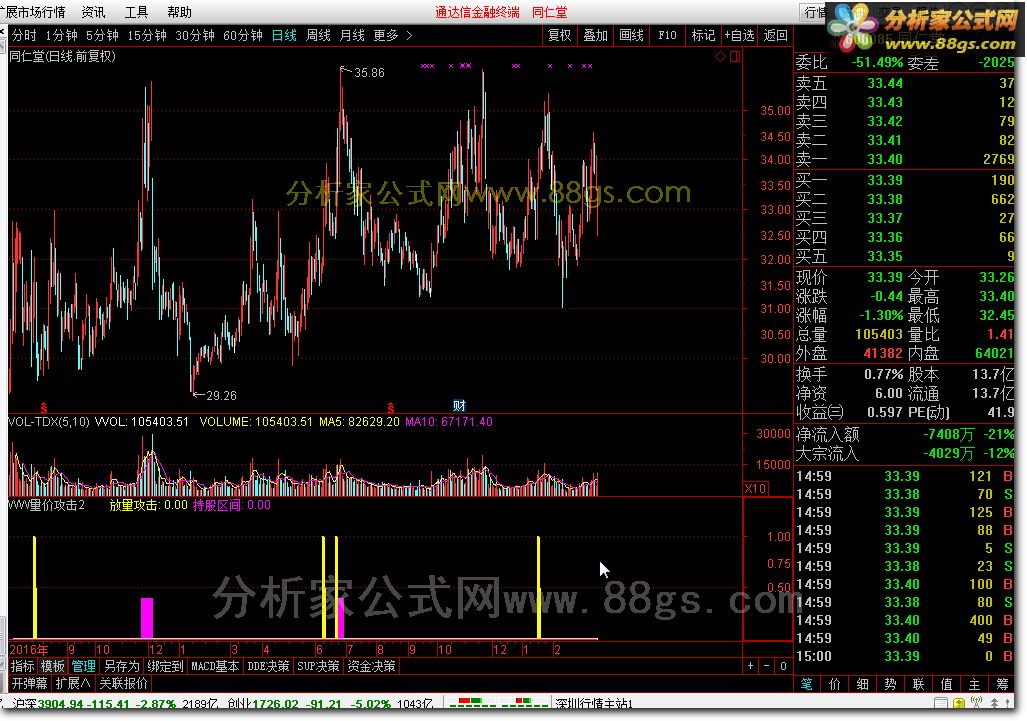Image resolution: width=1027 pixels, height=721 pixels.
Task: Click the 29.26 low price label on the chart
Action: click(x=221, y=396)
